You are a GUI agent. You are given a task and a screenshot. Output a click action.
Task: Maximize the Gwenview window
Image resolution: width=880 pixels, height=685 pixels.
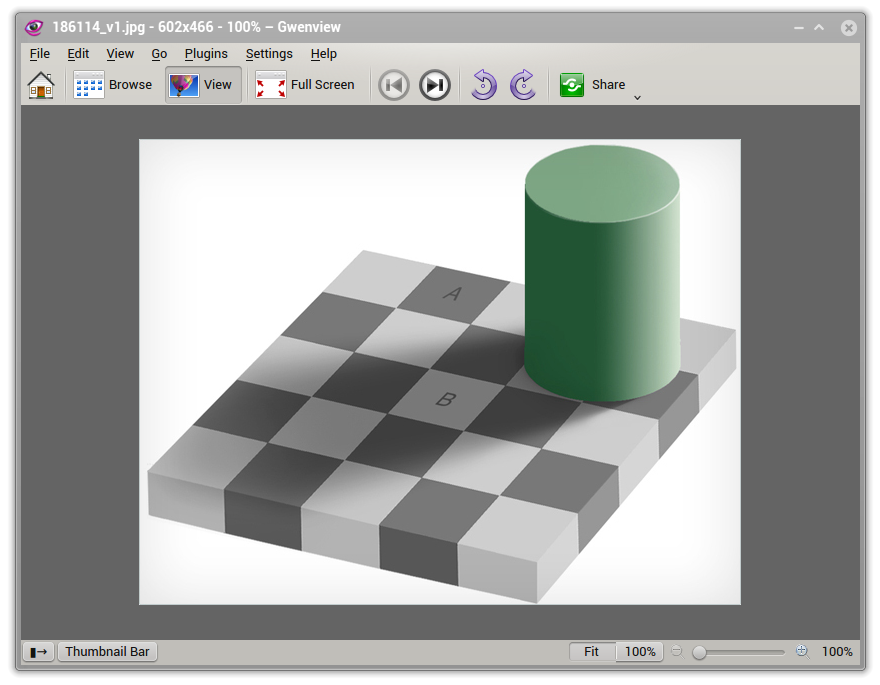[819, 27]
